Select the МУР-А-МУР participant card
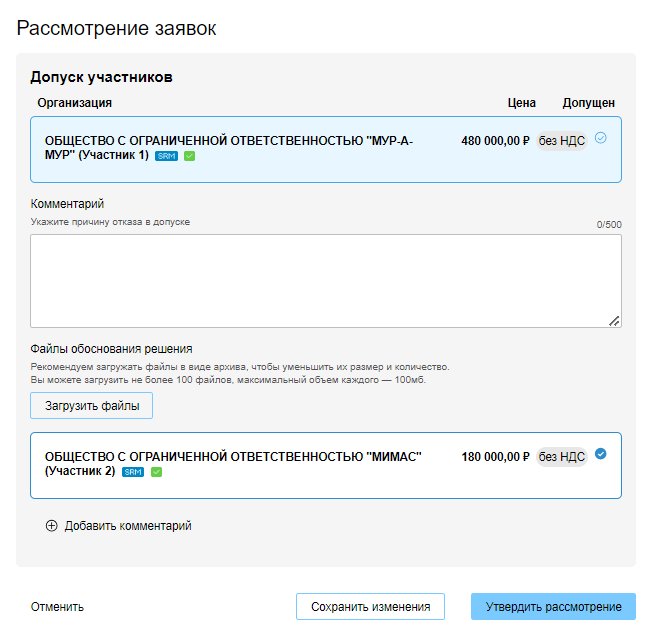Screen dimensions: 662x633 [250, 149]
